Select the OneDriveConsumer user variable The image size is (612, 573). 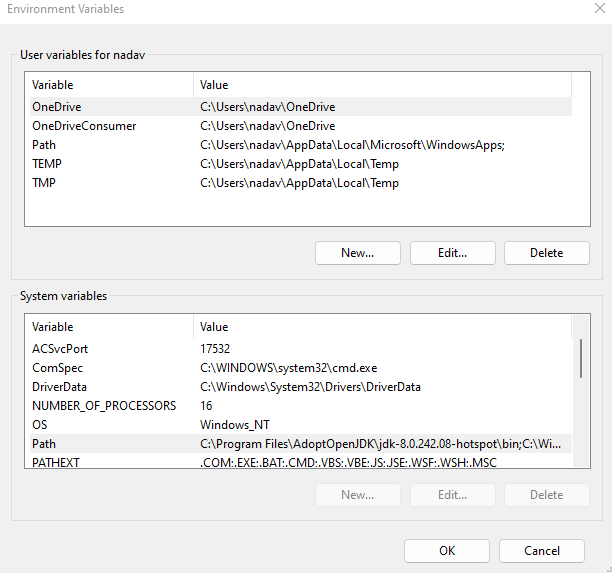(x=301, y=126)
